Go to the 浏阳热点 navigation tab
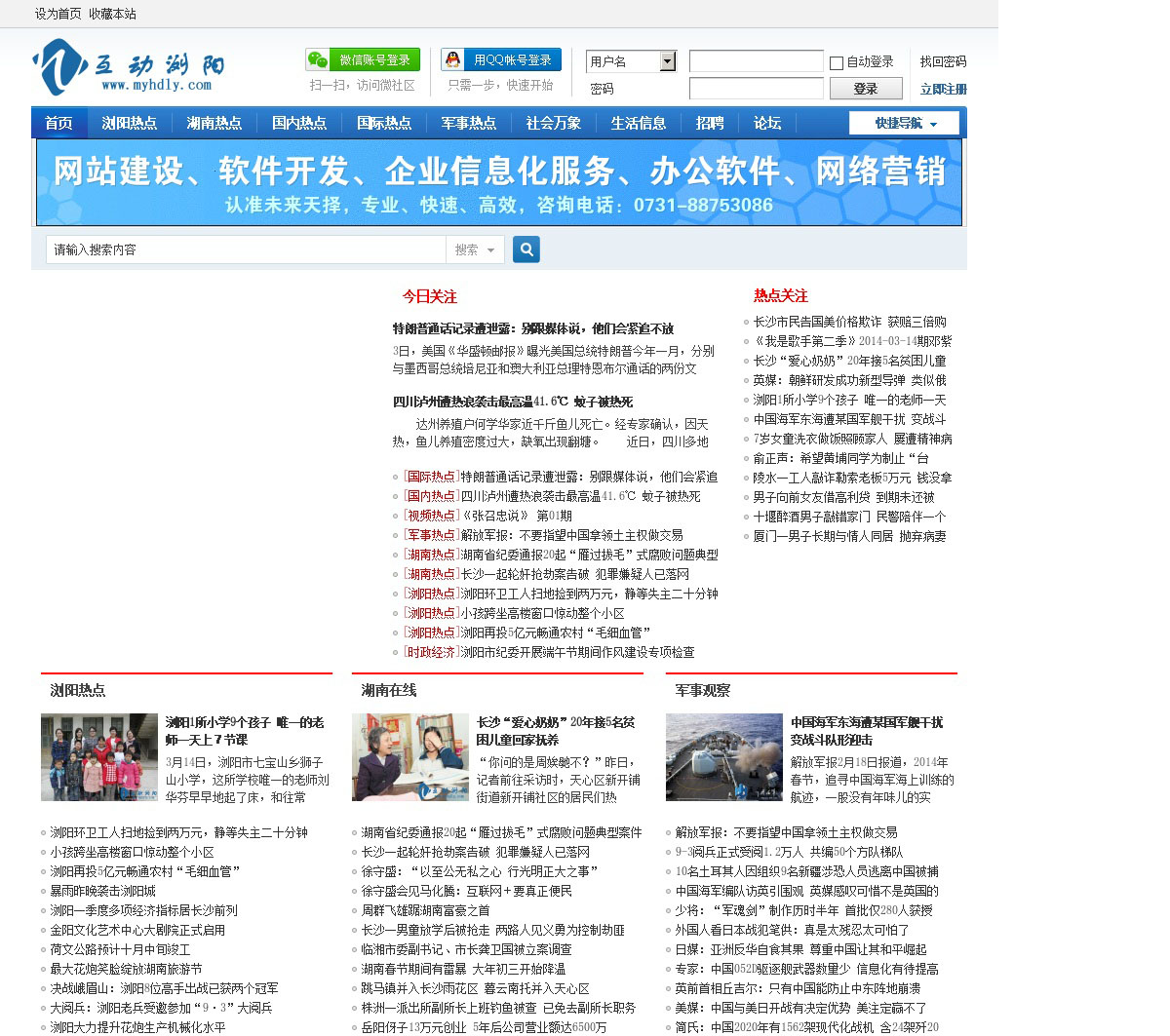Screen dimensions: 1170x1036 click(x=129, y=124)
